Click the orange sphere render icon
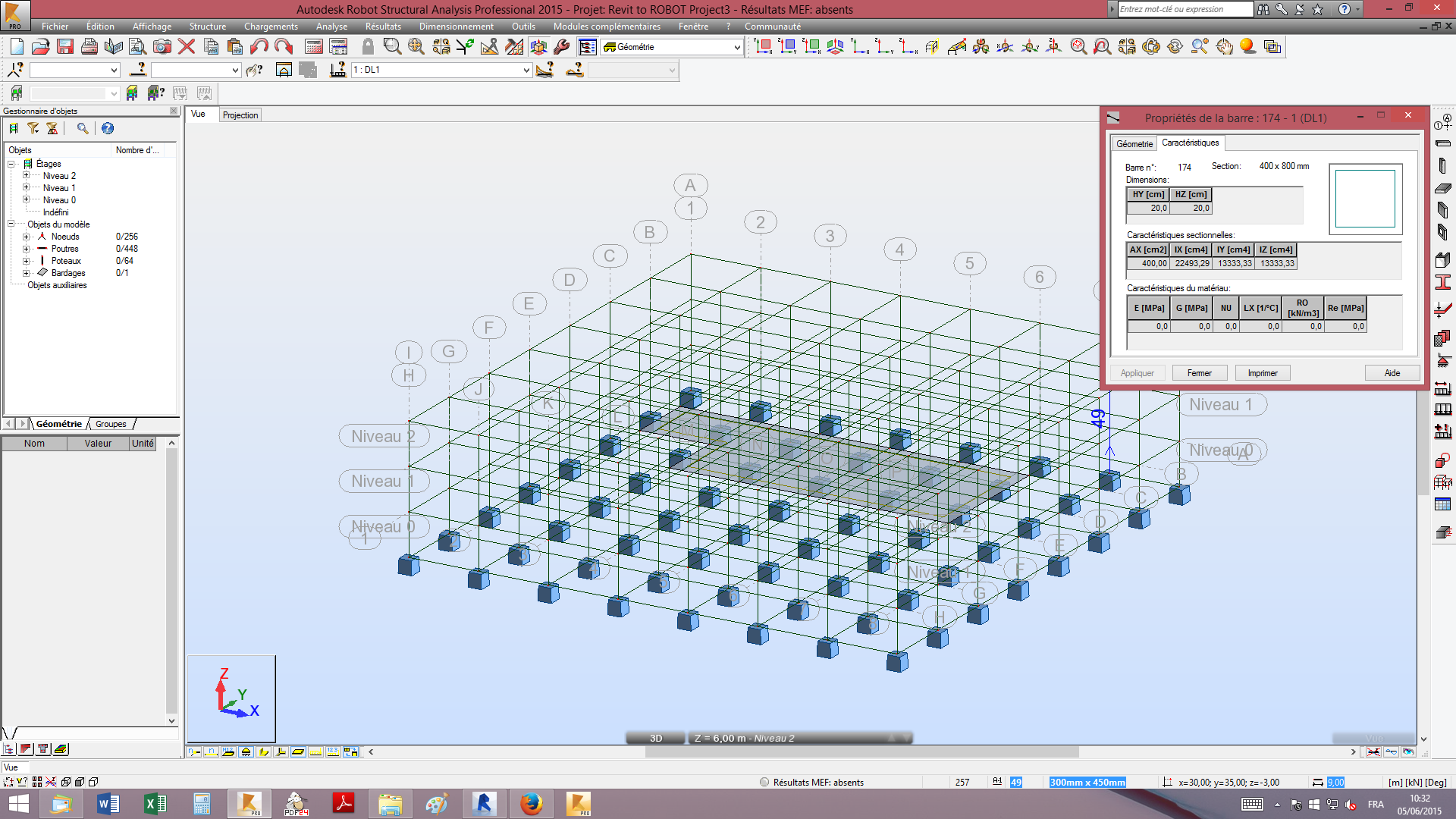 click(x=1247, y=47)
